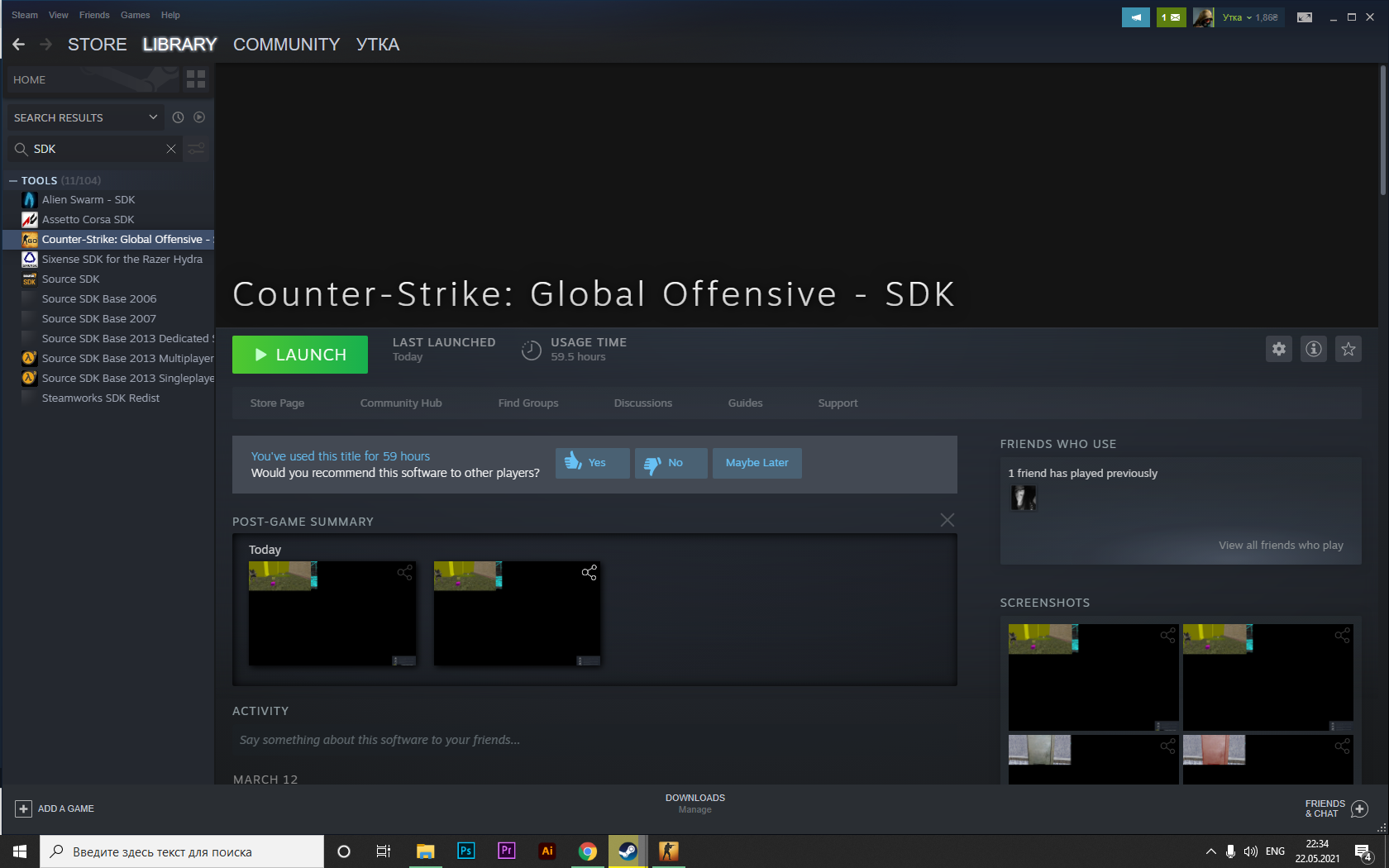This screenshot has height=868, width=1389.
Task: Choose Maybe Later for the review
Action: 757,463
